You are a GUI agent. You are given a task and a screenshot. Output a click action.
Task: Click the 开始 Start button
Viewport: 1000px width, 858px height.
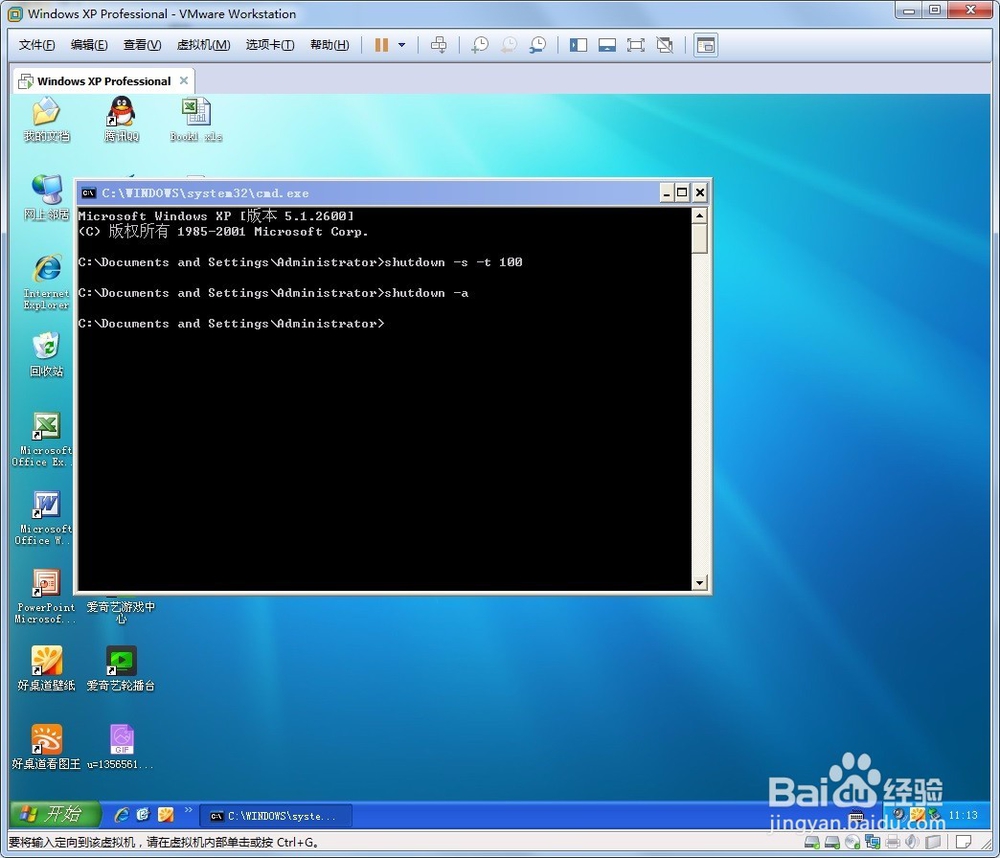[x=55, y=815]
